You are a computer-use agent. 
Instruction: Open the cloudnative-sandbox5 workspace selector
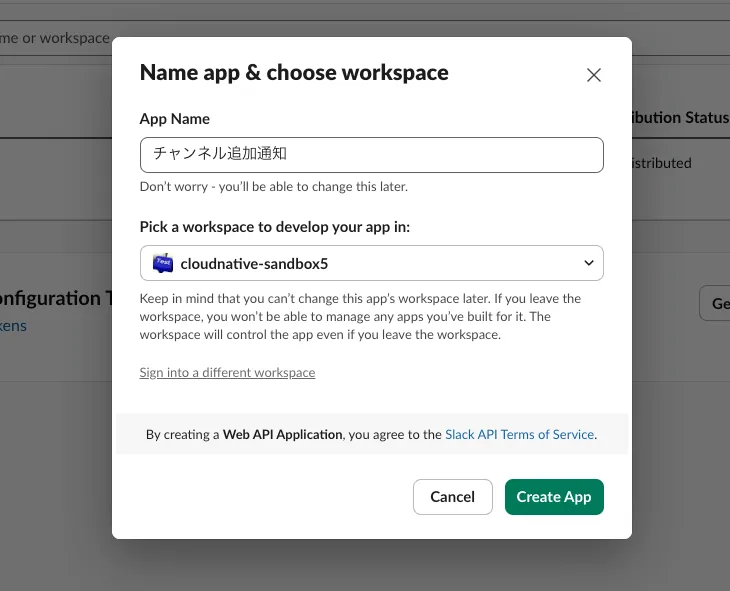(371, 263)
